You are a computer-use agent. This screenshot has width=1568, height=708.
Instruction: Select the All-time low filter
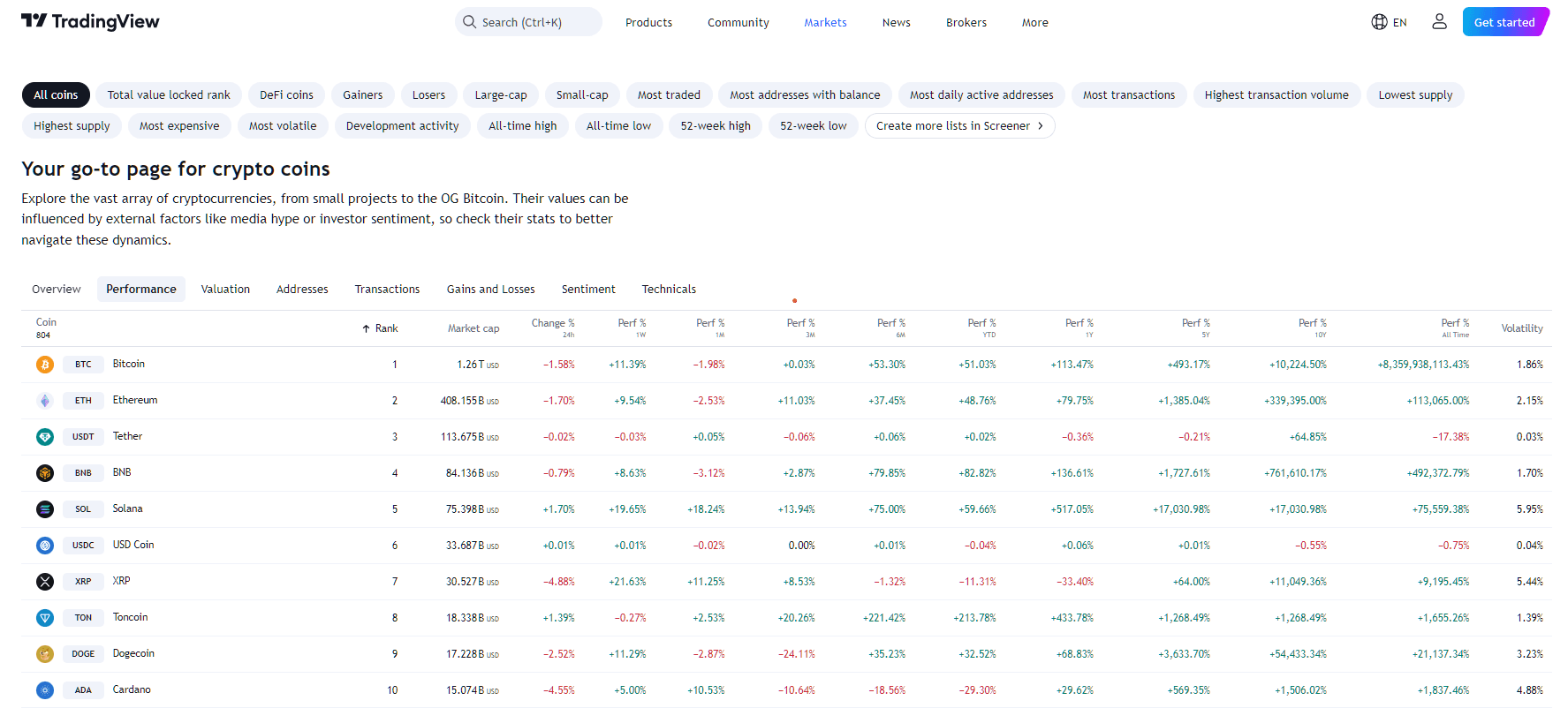coord(618,126)
